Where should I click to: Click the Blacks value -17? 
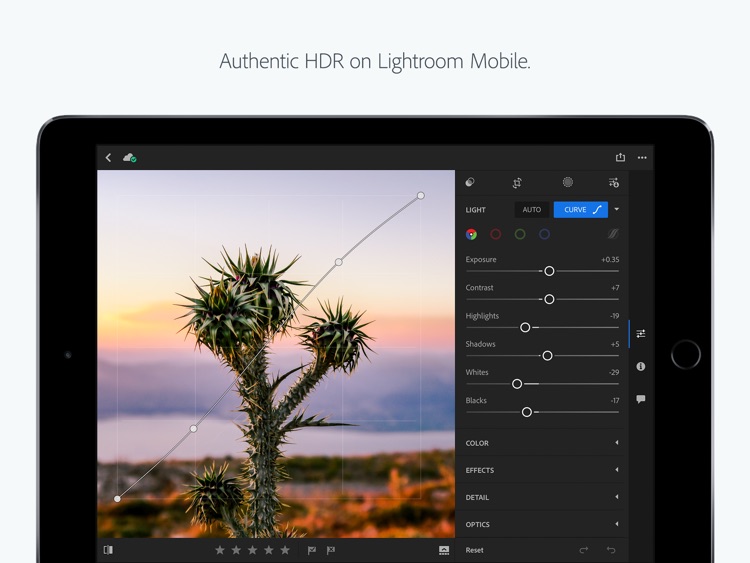point(615,400)
